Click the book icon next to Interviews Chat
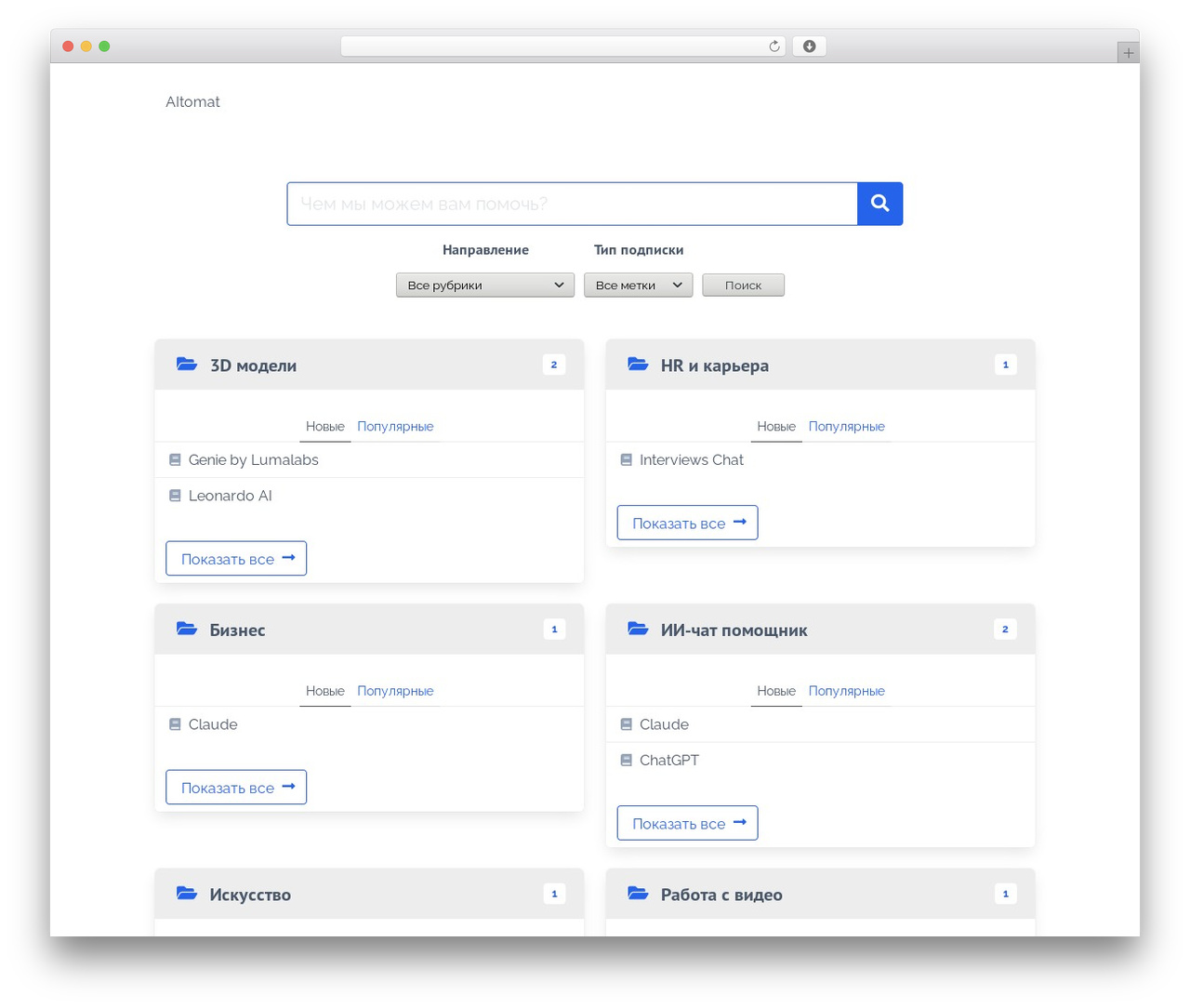Image resolution: width=1190 pixels, height=1008 pixels. pyautogui.click(x=626, y=459)
